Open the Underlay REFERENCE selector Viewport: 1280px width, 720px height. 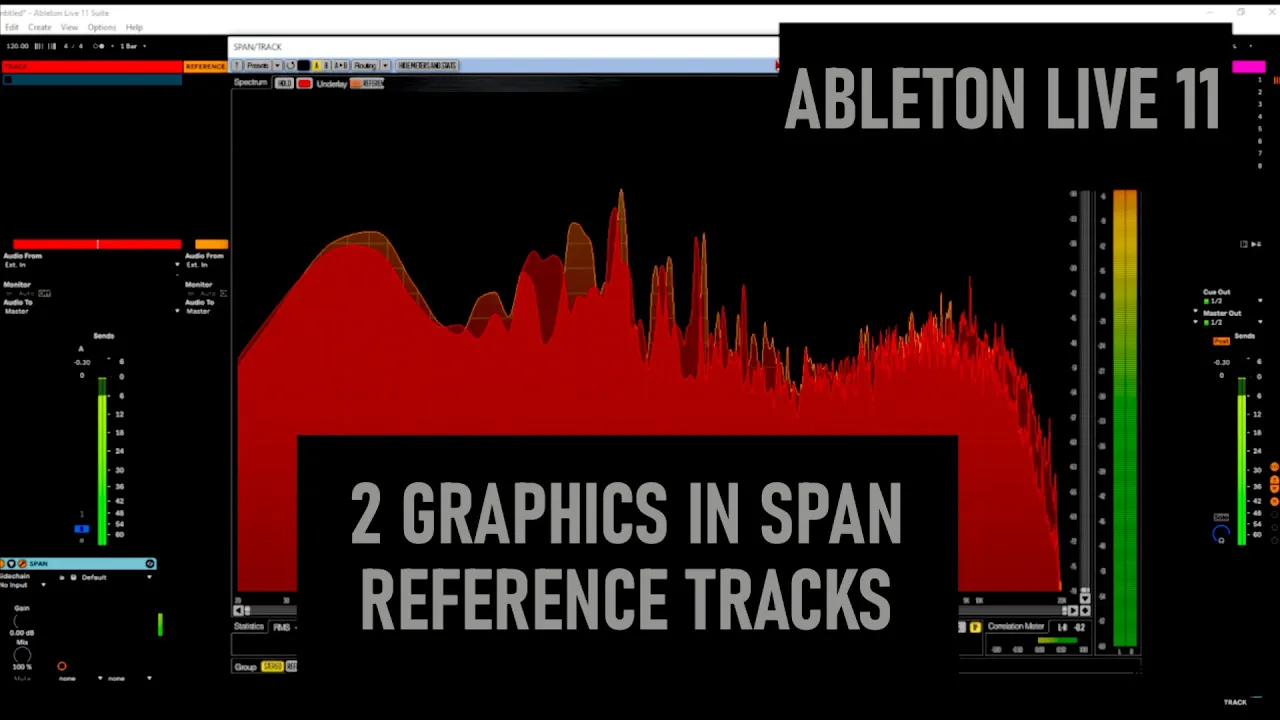(367, 83)
